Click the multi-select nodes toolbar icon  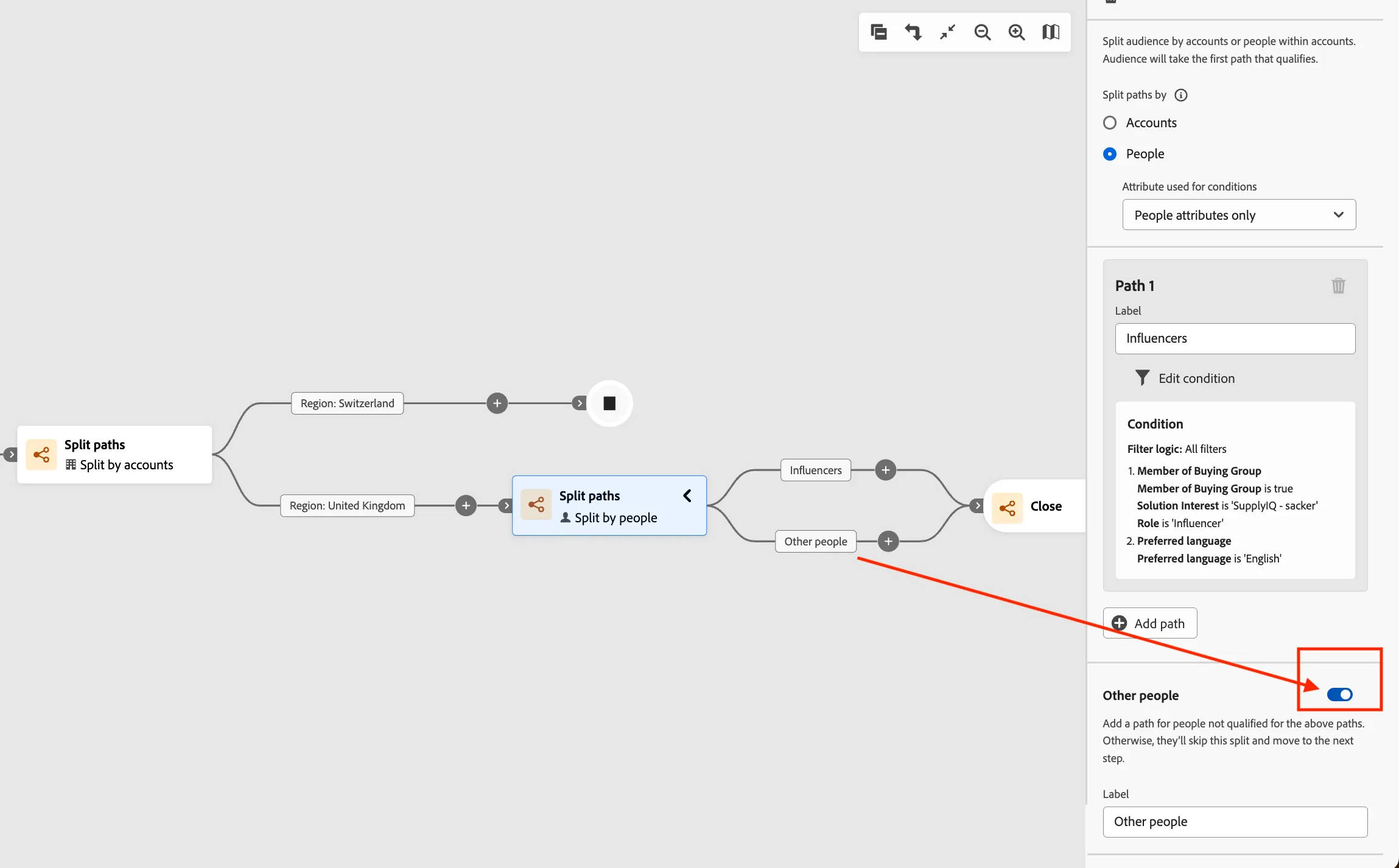click(x=878, y=32)
